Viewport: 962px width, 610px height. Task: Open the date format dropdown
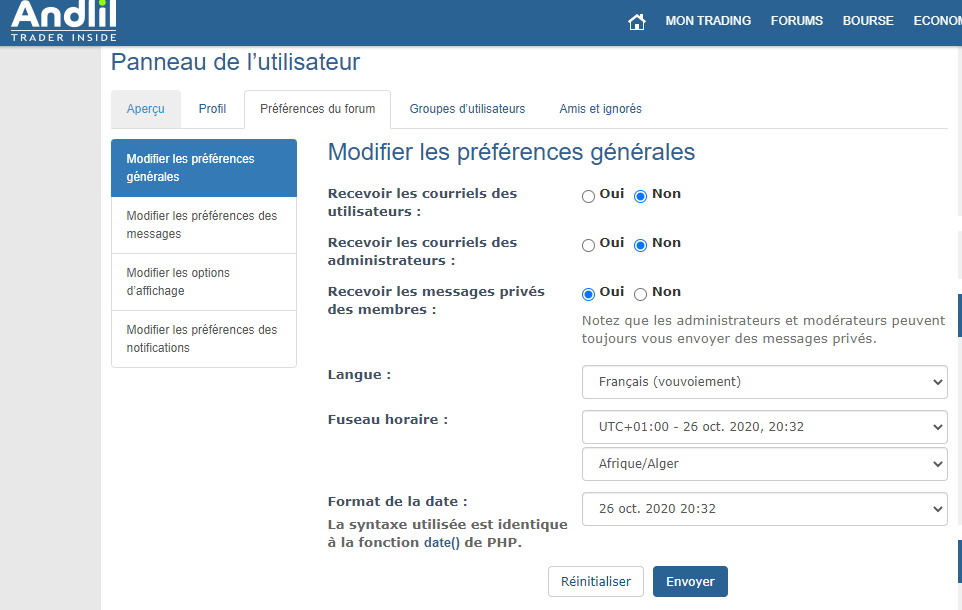[764, 508]
